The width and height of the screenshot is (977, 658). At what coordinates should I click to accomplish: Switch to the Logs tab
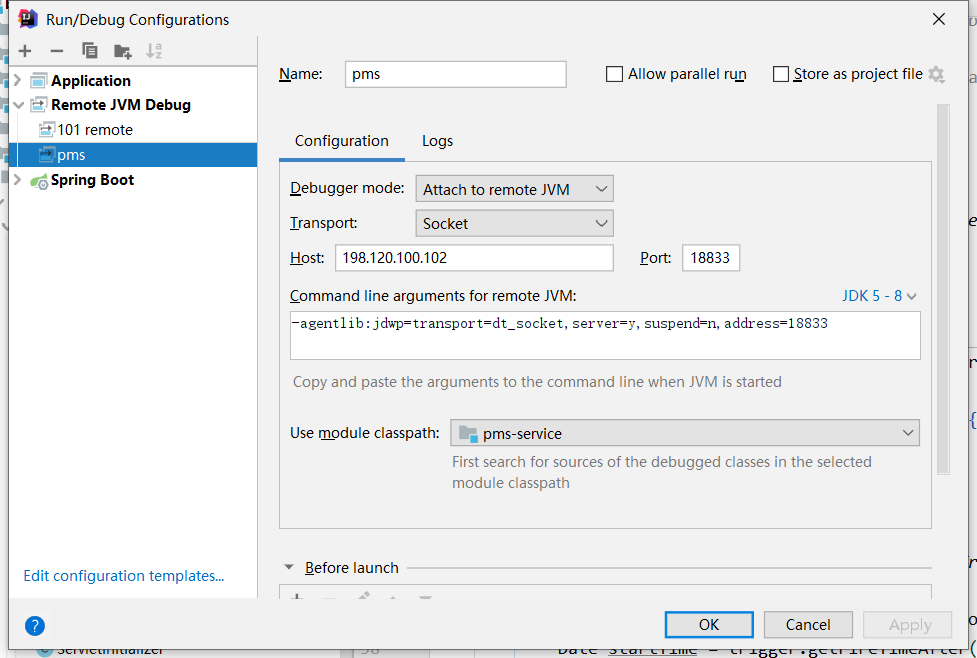437,141
